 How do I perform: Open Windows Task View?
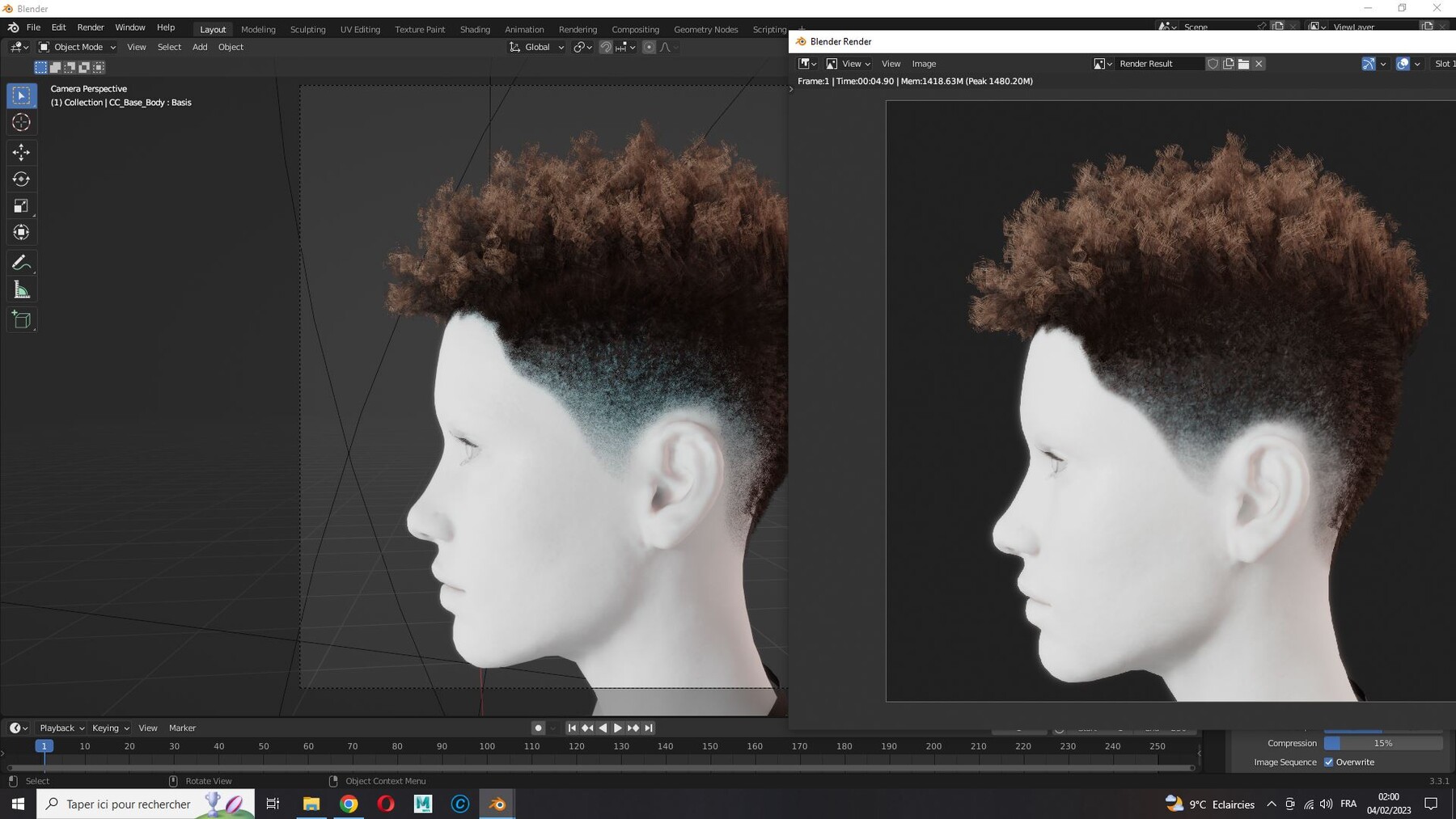(x=273, y=804)
